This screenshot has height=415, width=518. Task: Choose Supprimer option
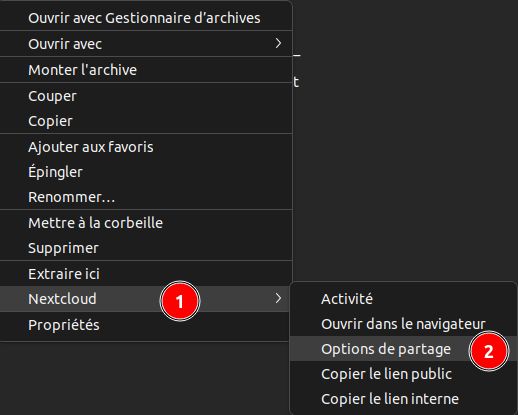(x=146, y=248)
